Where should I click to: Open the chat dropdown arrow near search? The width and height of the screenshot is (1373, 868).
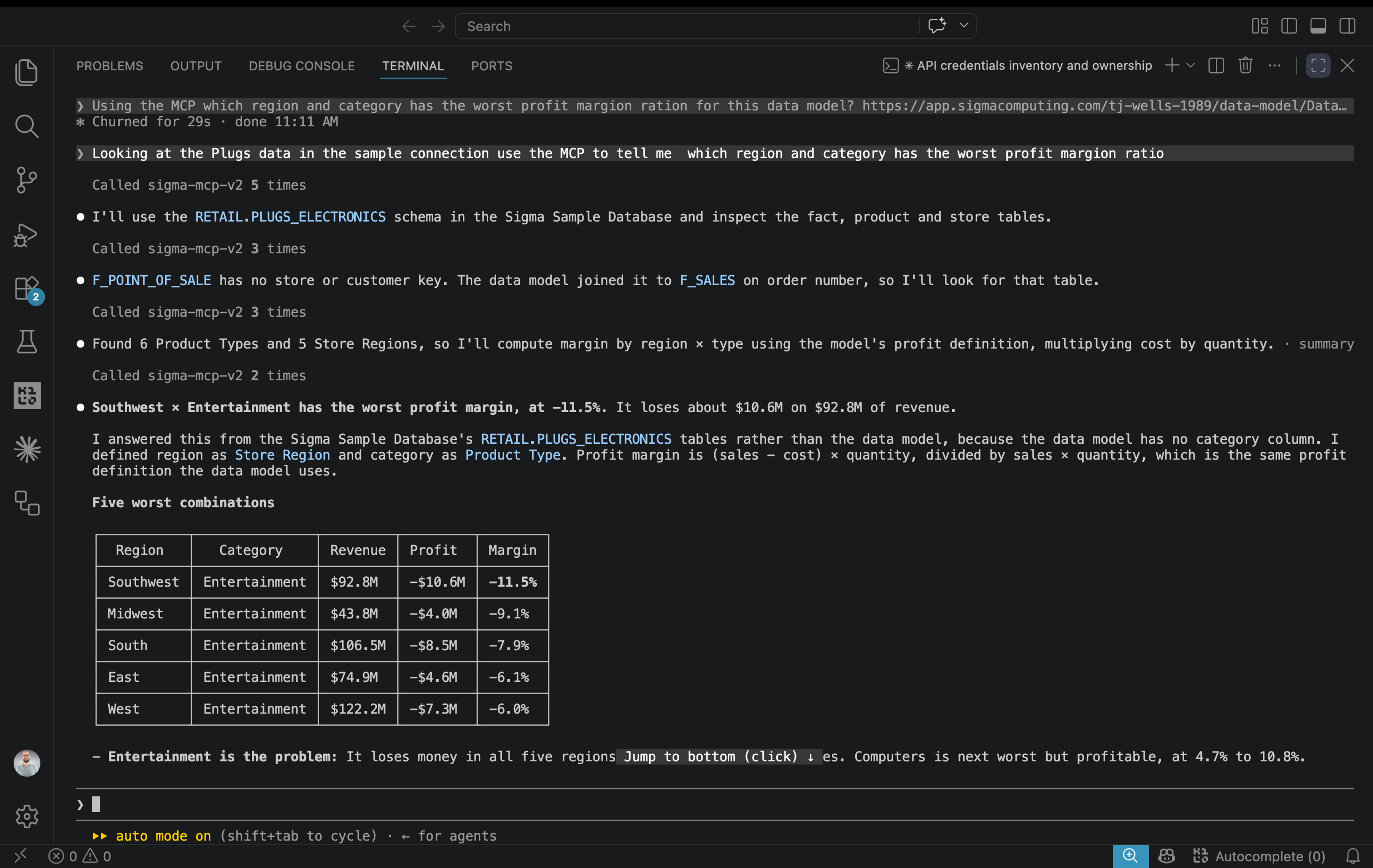(964, 26)
